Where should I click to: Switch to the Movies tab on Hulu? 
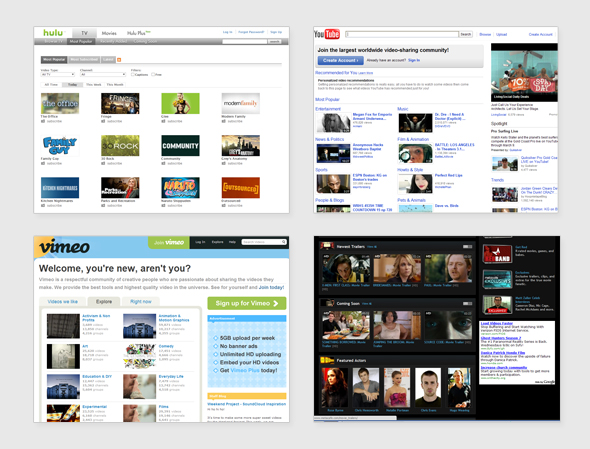[109, 33]
